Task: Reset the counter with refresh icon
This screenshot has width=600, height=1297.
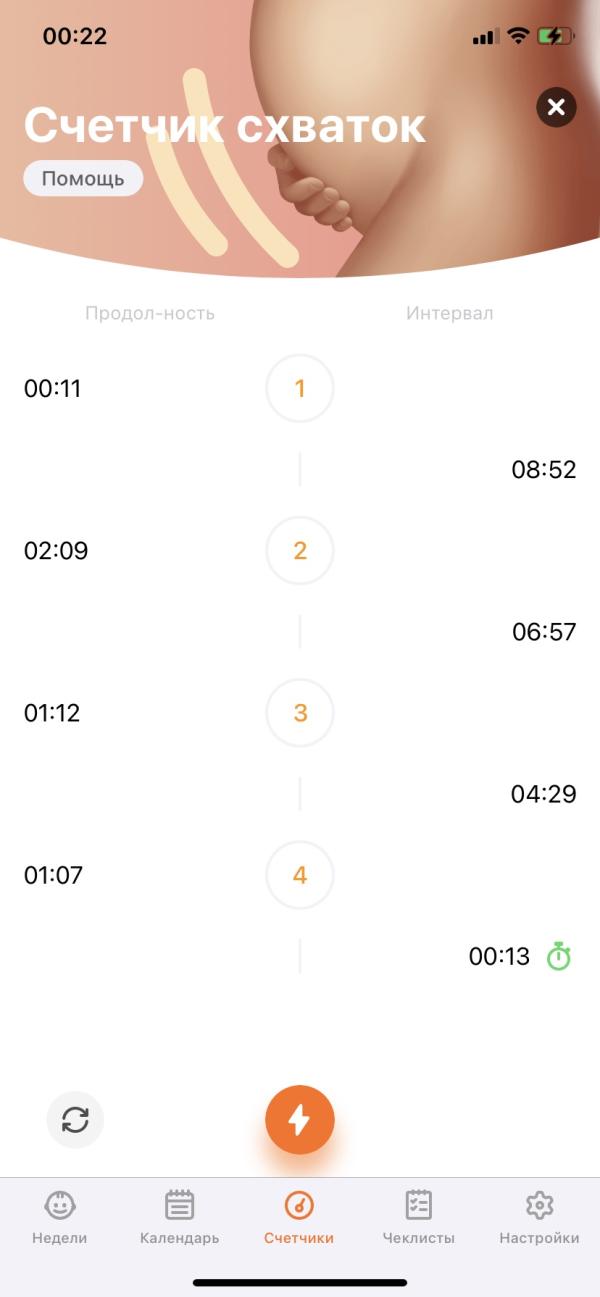Action: [75, 1120]
